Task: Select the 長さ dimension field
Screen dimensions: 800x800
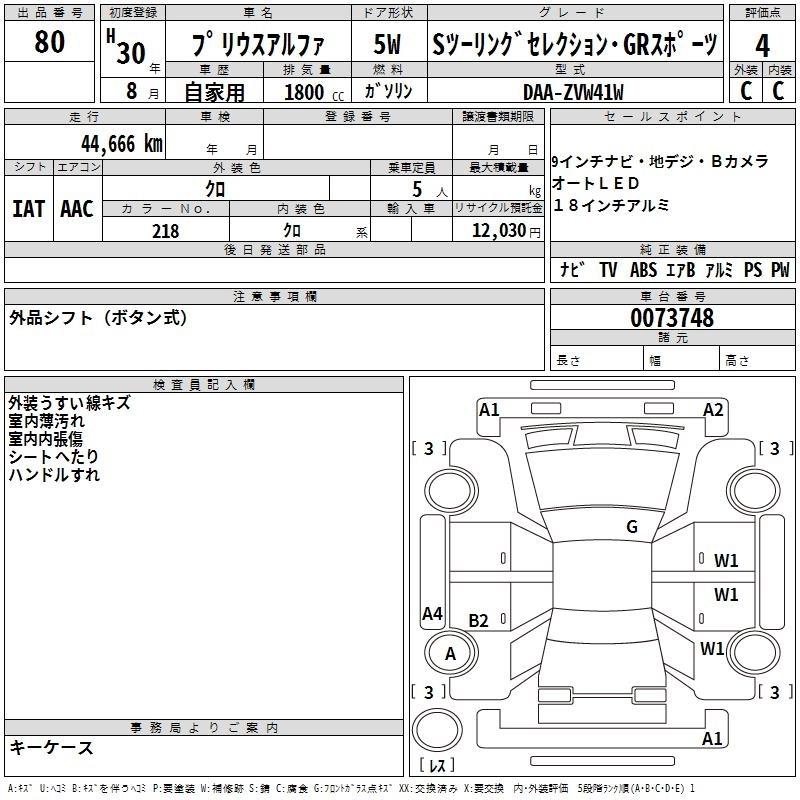Action: [597, 360]
